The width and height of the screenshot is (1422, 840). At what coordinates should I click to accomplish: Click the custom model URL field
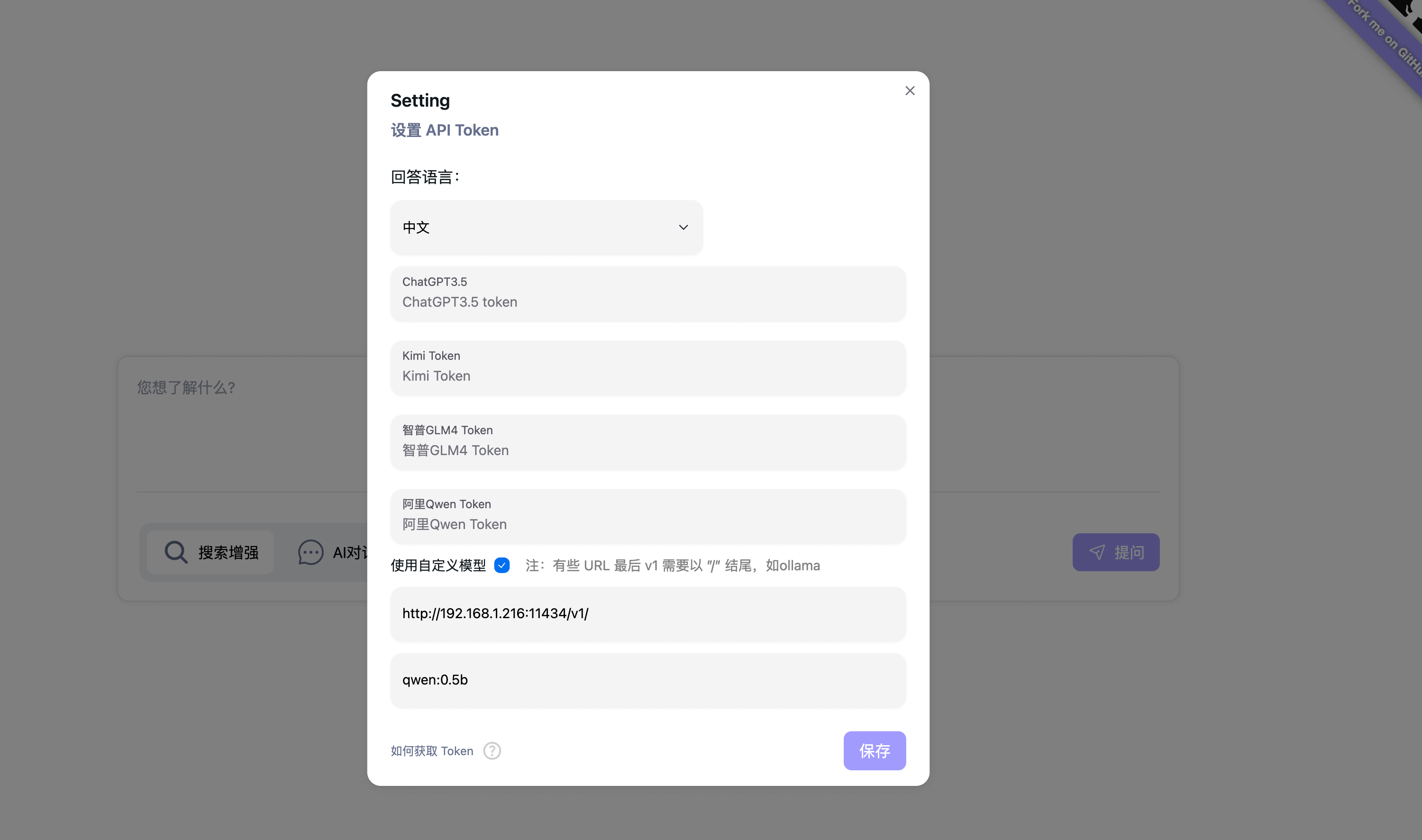pyautogui.click(x=647, y=613)
